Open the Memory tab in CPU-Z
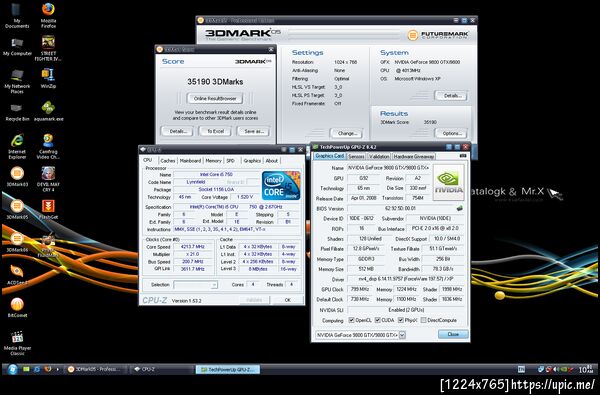The height and width of the screenshot is (395, 600). tap(213, 161)
